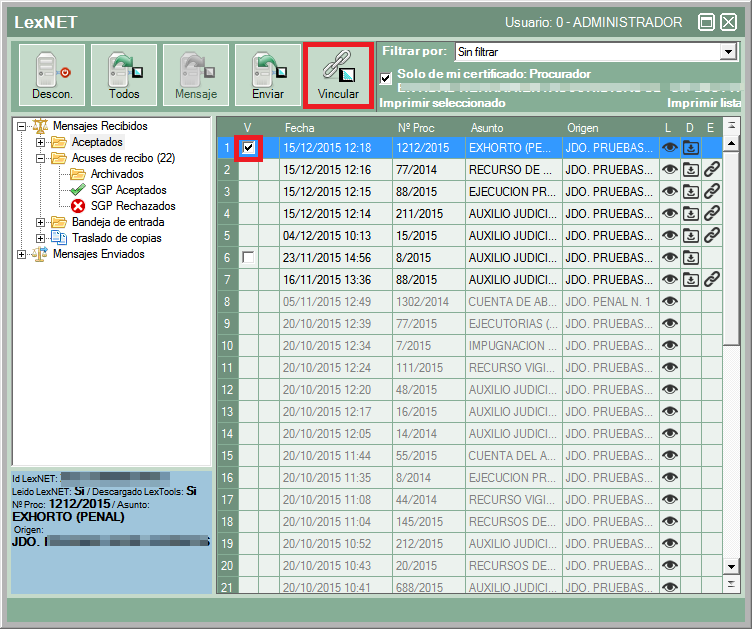
Task: Click the red SGP Rechazados icon
Action: (x=78, y=206)
